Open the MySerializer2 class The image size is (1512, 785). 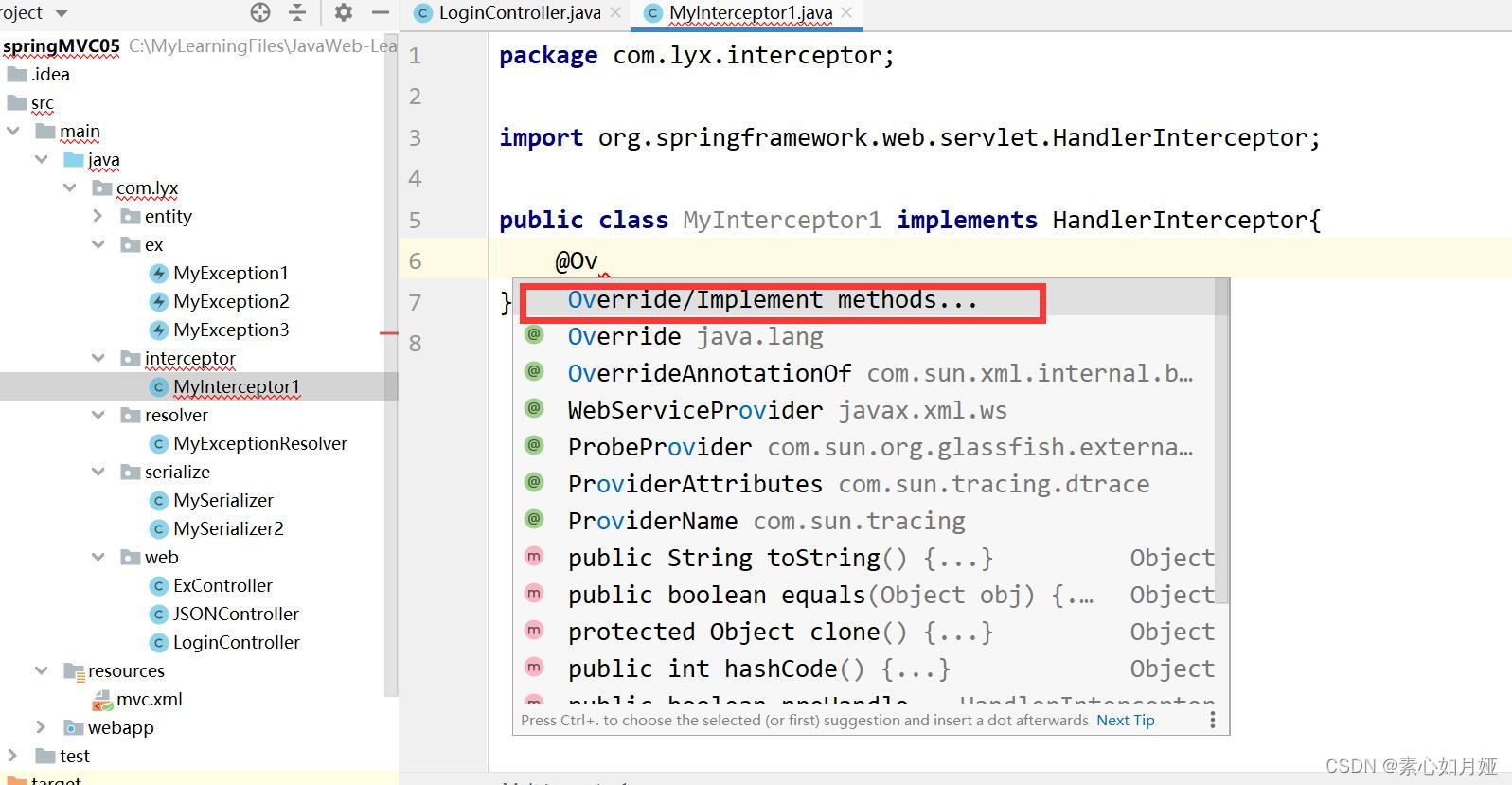(x=228, y=528)
